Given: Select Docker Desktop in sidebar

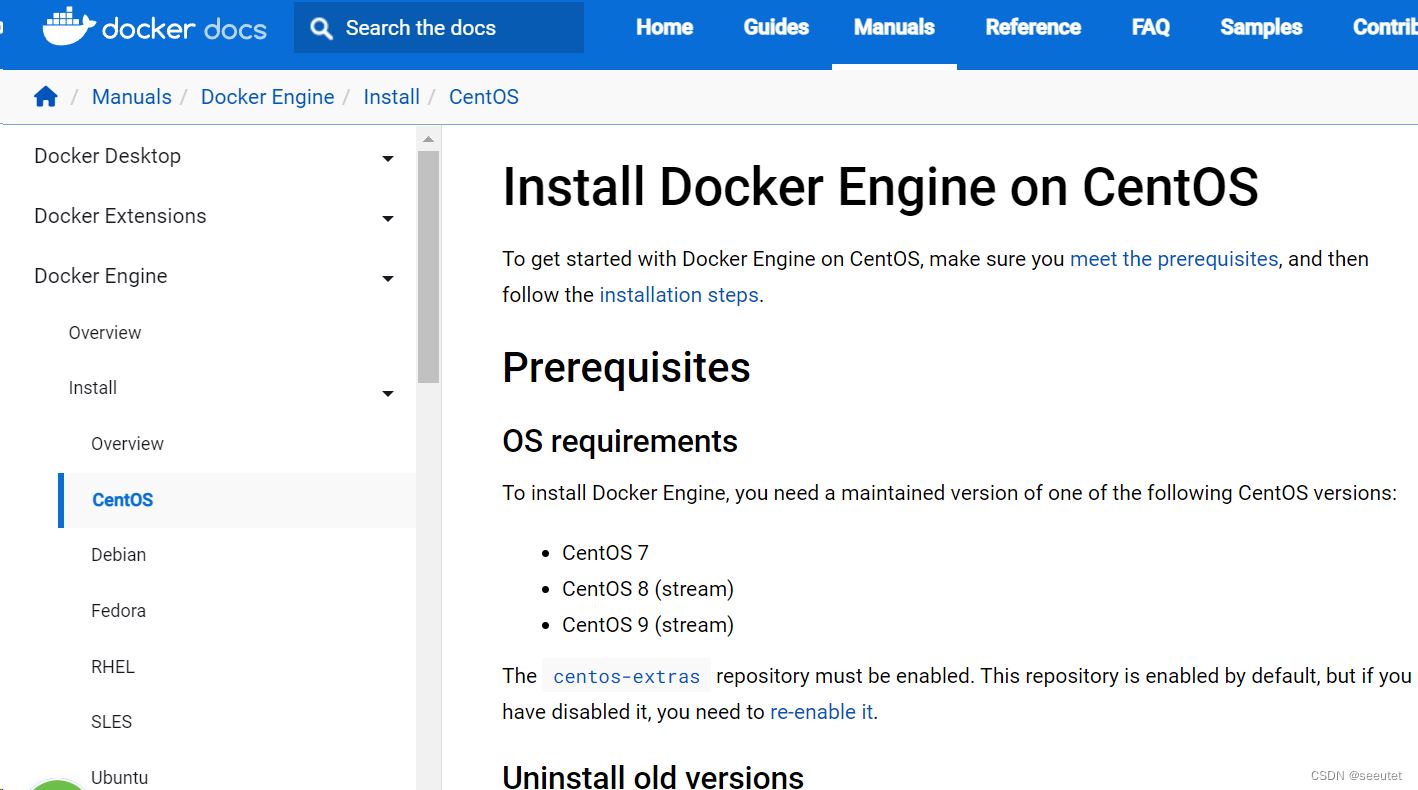Looking at the screenshot, I should [x=107, y=156].
